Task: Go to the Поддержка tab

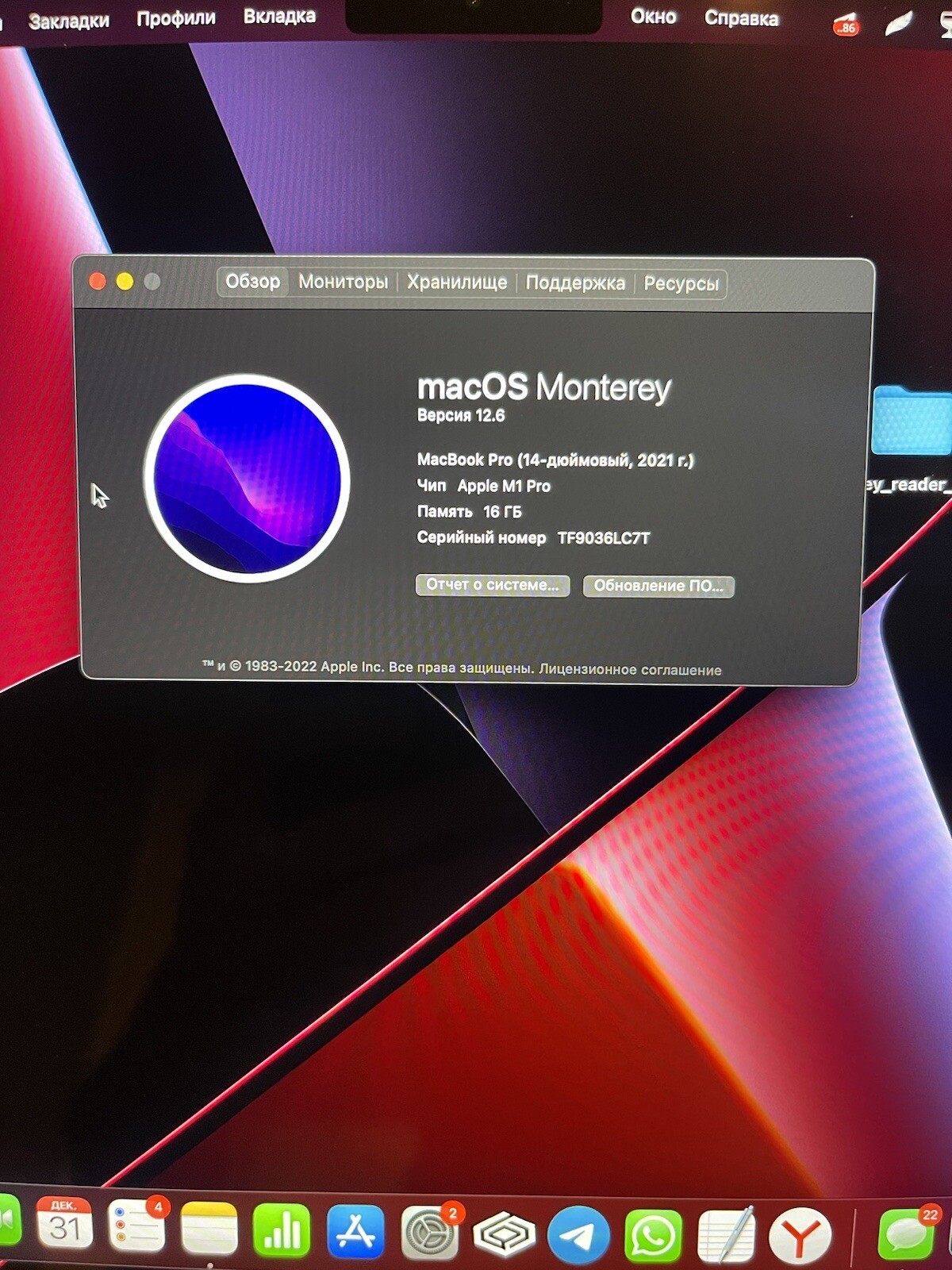Action: 575,283
